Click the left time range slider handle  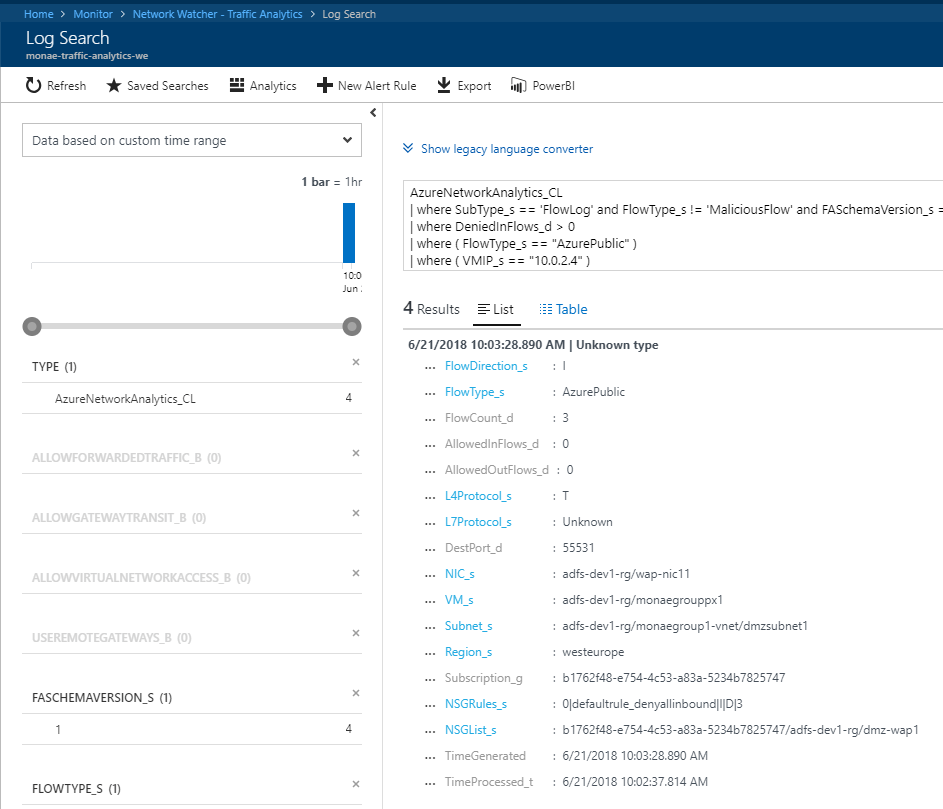(x=32, y=326)
